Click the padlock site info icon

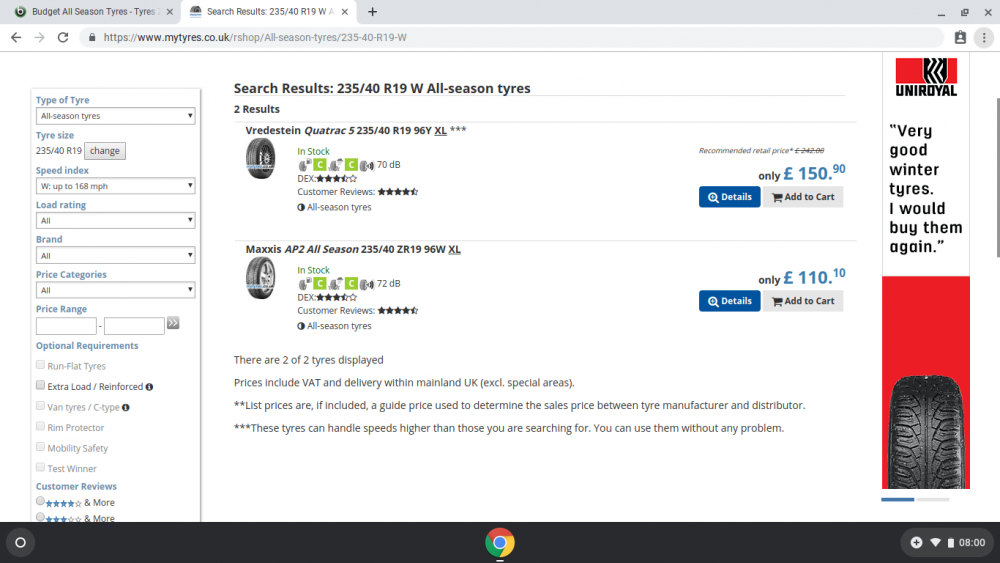pyautogui.click(x=92, y=38)
